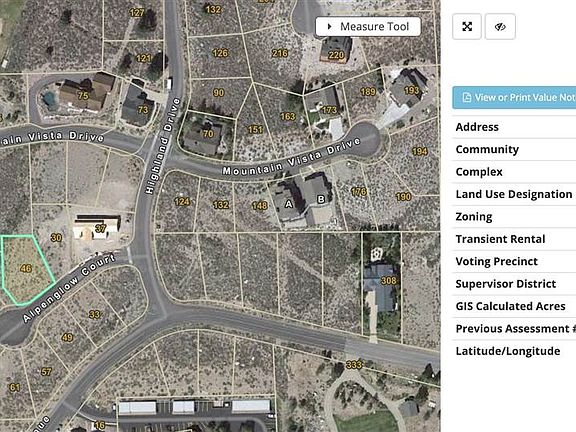The image size is (576, 432).
Task: Click parcel label 163
Action: click(x=288, y=116)
